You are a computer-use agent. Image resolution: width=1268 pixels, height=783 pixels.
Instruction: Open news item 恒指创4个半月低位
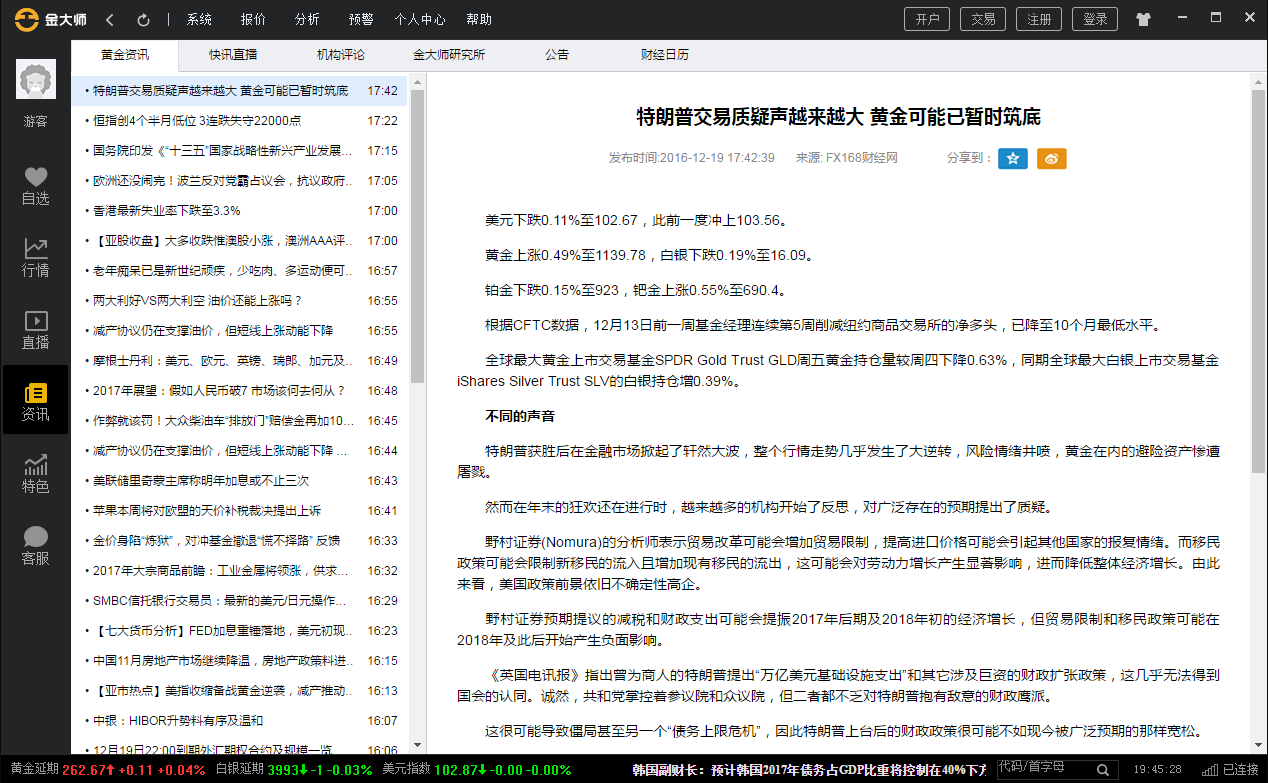point(239,121)
